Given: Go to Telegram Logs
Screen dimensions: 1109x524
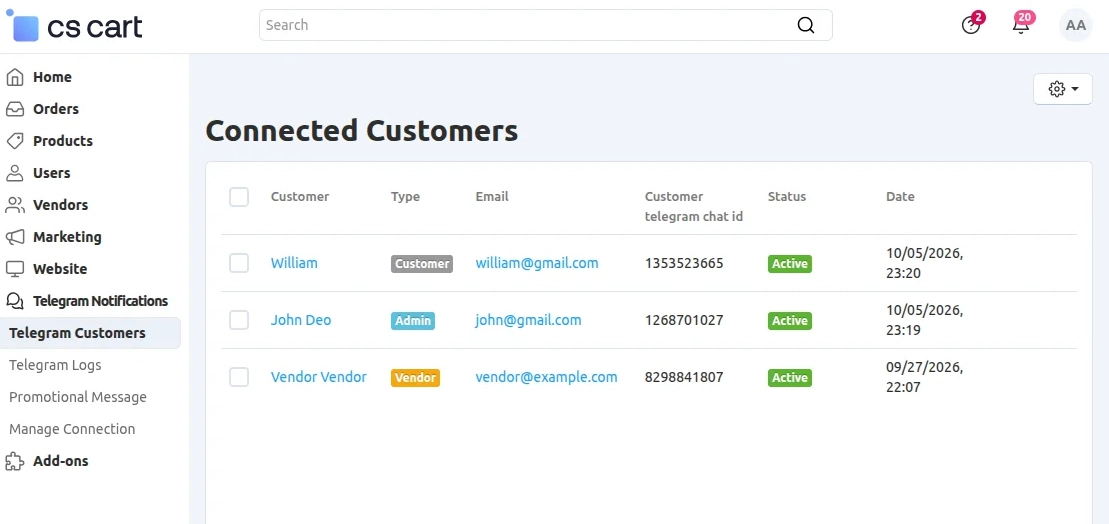Looking at the screenshot, I should point(55,365).
